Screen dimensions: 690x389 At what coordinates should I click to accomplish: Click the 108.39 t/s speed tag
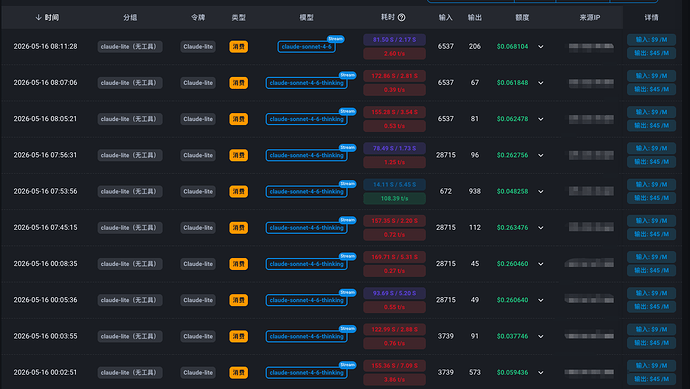(x=394, y=198)
